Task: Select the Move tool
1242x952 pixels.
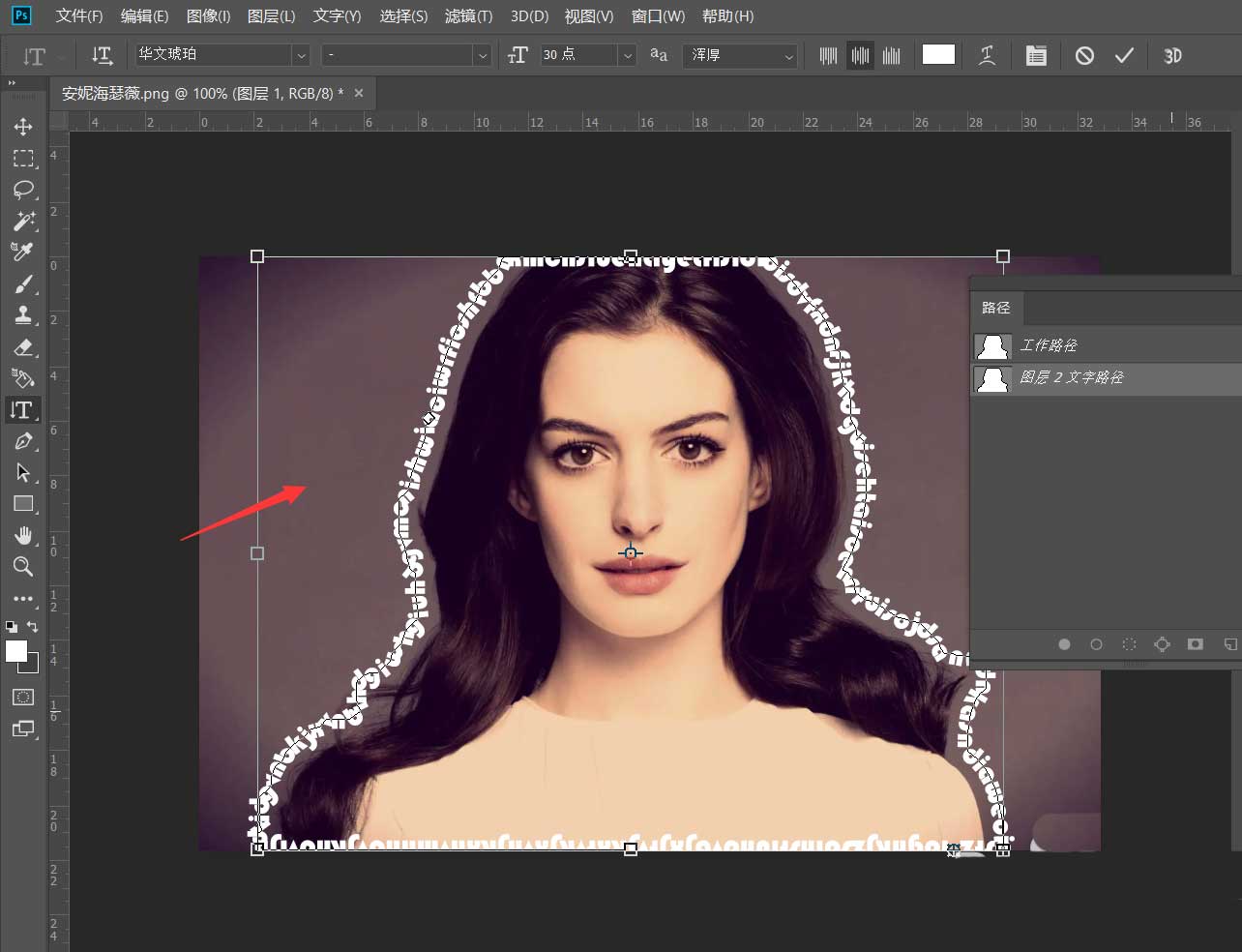Action: click(x=23, y=127)
